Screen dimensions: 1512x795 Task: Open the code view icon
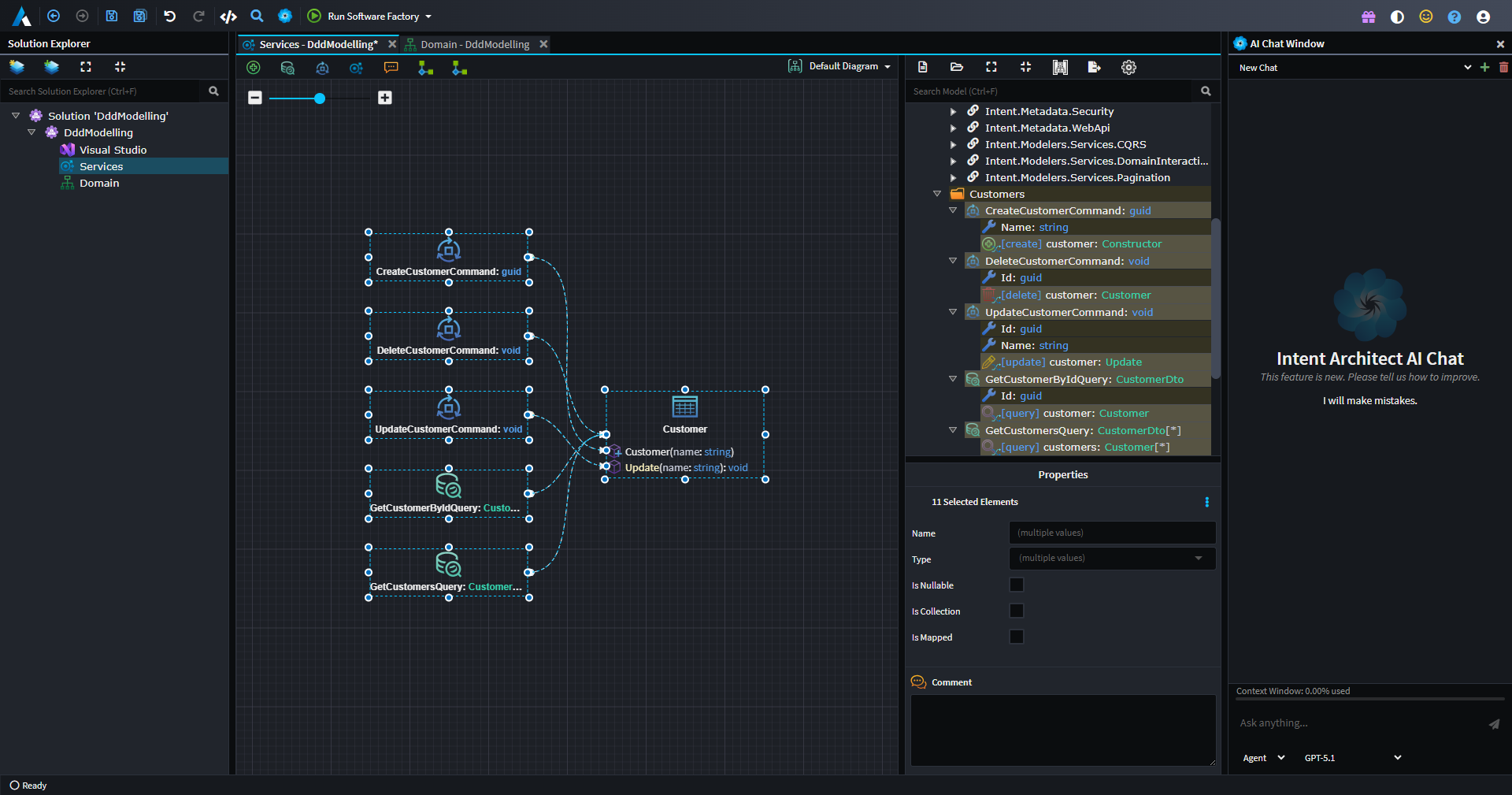228,16
